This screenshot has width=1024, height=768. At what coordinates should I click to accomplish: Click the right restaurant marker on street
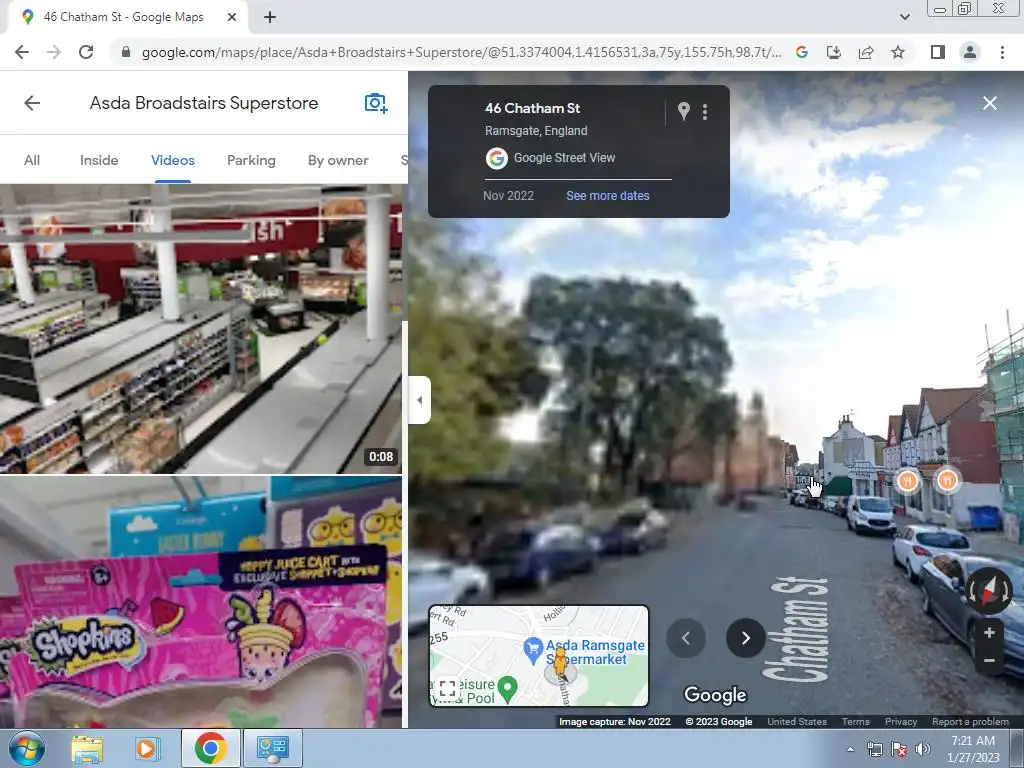pos(947,481)
